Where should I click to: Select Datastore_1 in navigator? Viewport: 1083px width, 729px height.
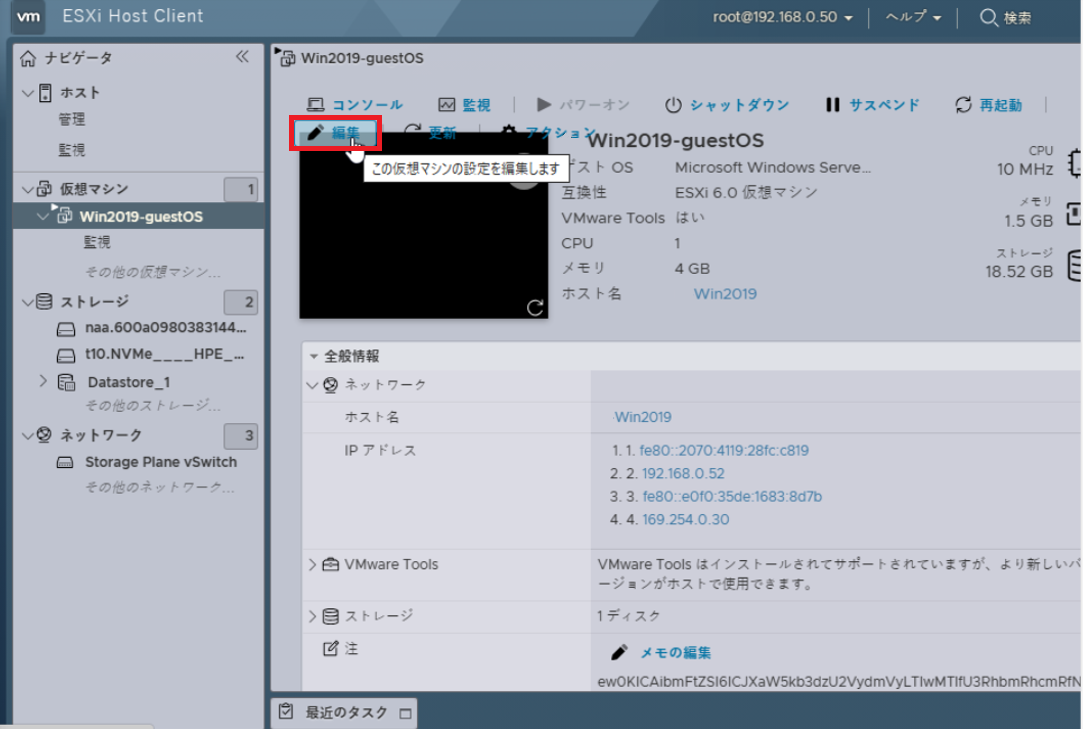(128, 382)
